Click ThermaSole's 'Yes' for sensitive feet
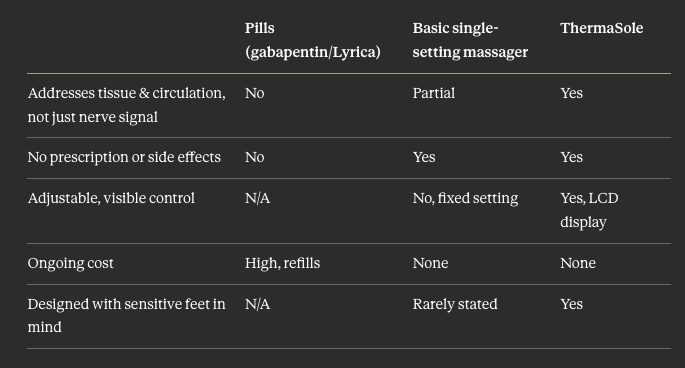 coord(571,304)
